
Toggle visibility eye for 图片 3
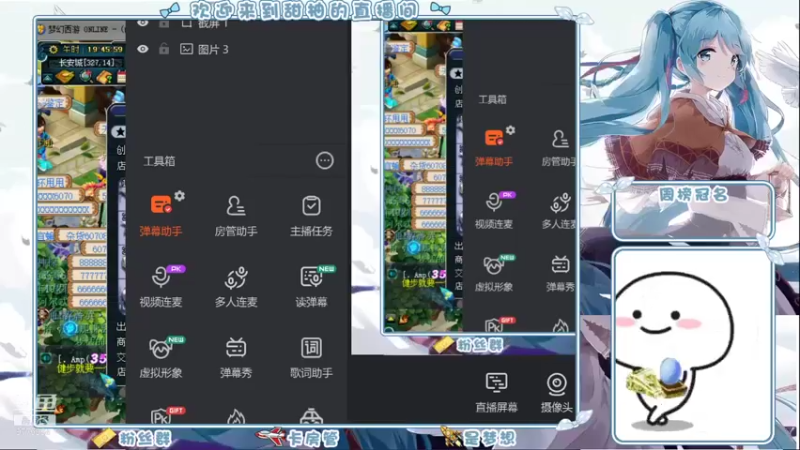(143, 49)
